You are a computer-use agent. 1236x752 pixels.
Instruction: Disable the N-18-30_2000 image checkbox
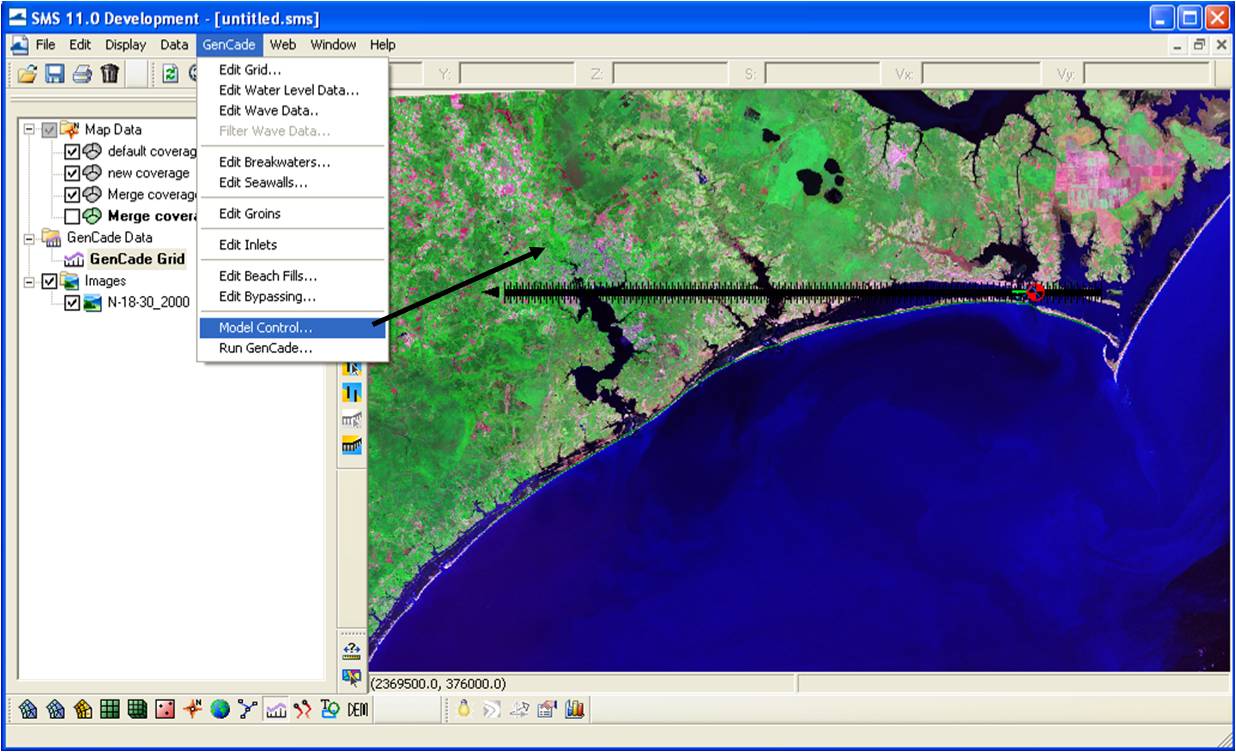coord(72,302)
